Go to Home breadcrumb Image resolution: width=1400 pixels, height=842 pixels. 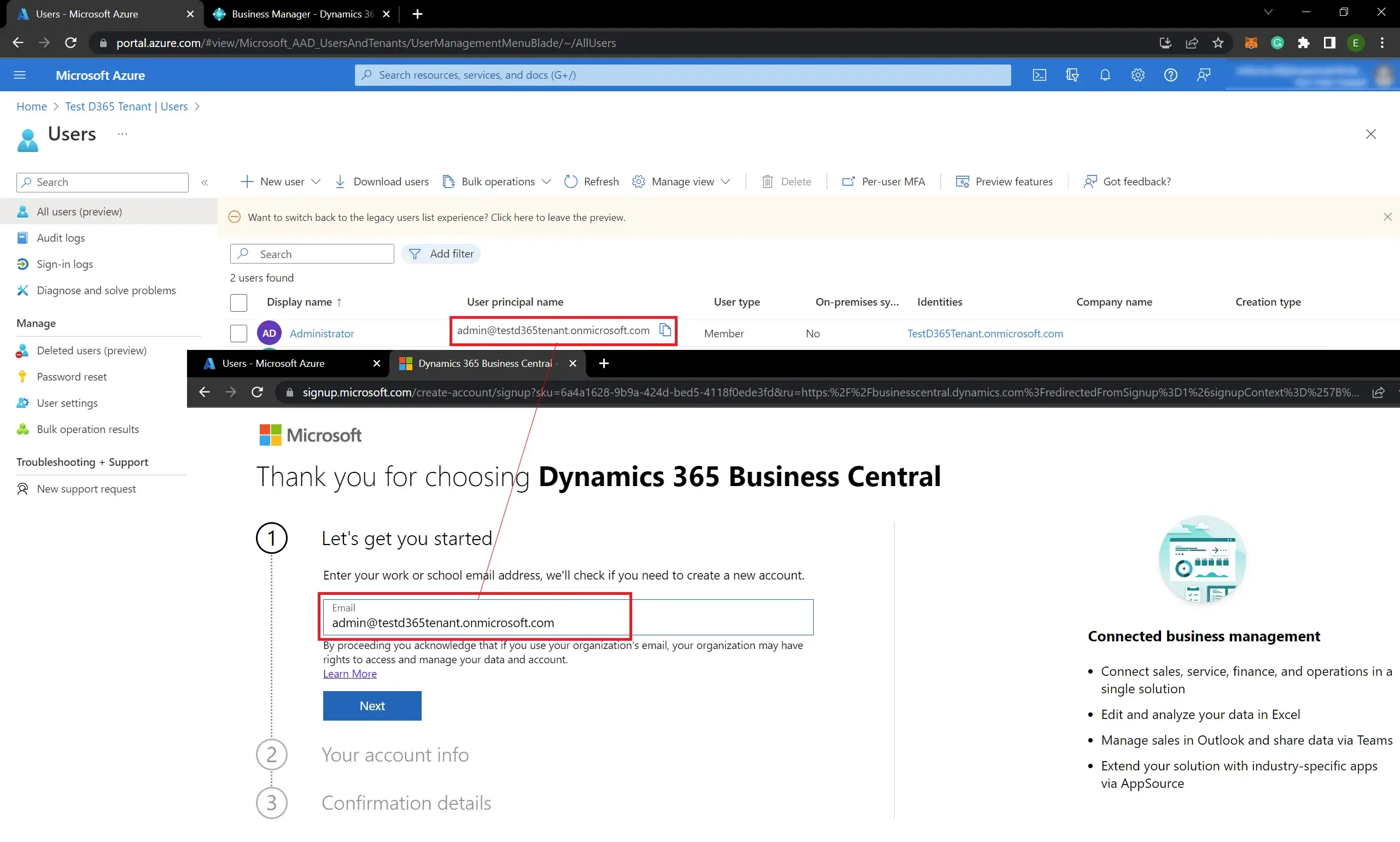point(32,106)
